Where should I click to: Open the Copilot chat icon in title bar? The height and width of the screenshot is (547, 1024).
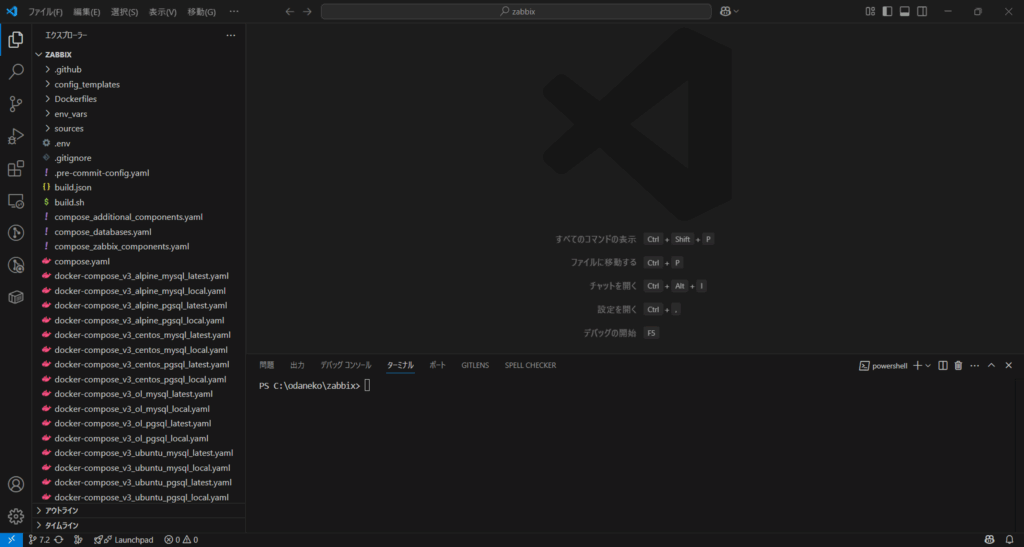pyautogui.click(x=725, y=11)
